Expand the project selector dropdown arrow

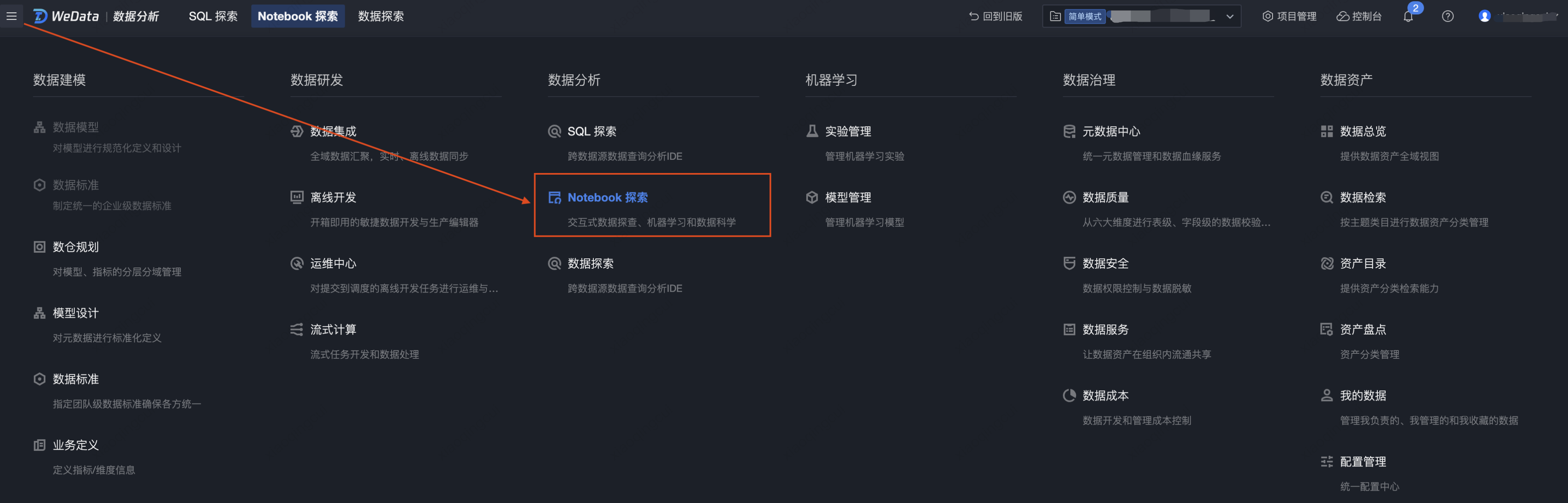coord(1229,16)
